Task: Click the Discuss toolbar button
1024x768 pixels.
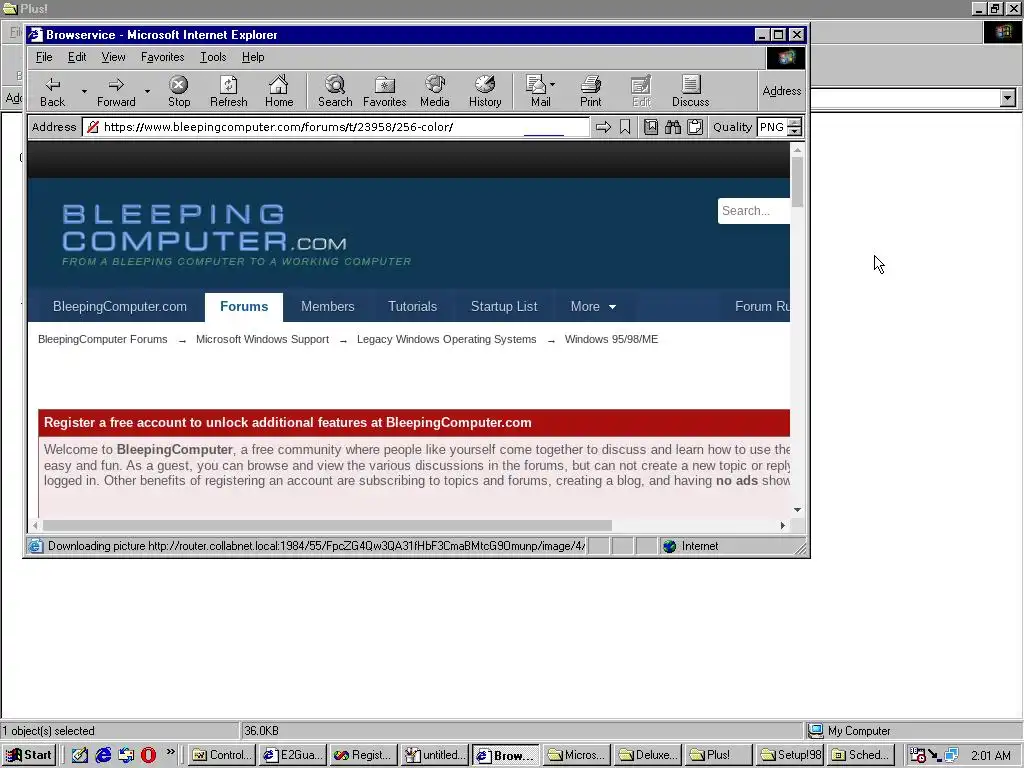Action: (690, 91)
